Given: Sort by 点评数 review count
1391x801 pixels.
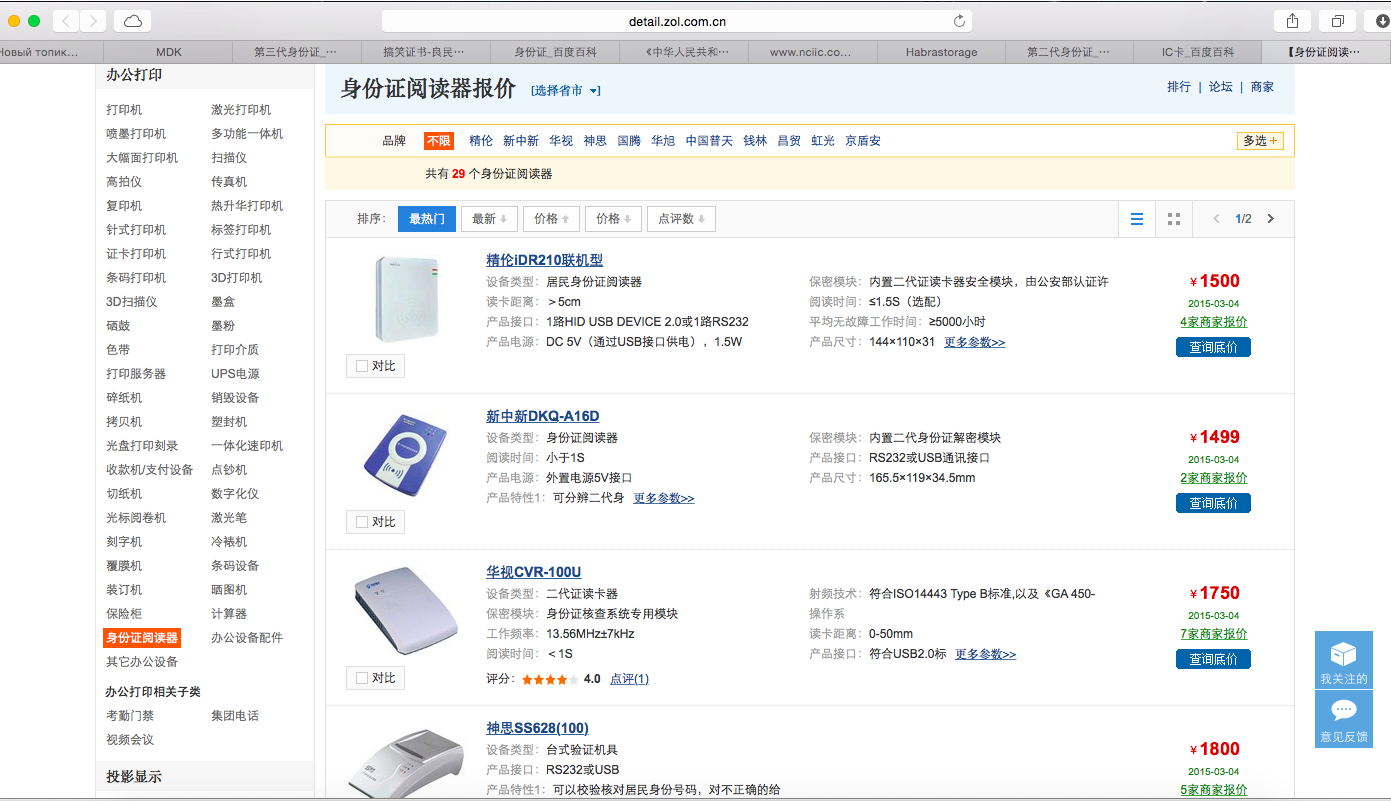Looking at the screenshot, I should click(x=681, y=219).
